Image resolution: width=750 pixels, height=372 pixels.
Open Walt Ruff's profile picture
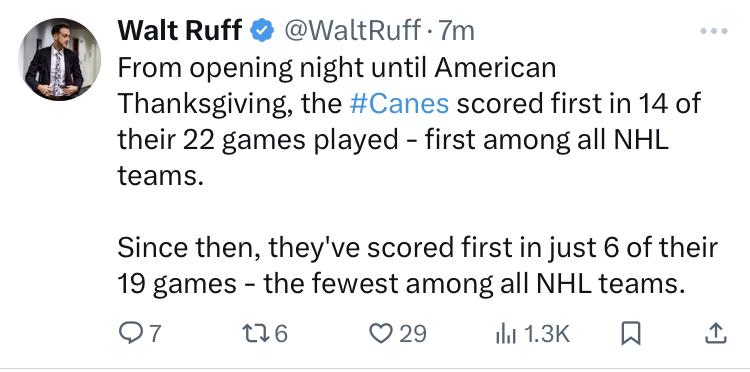(x=59, y=59)
